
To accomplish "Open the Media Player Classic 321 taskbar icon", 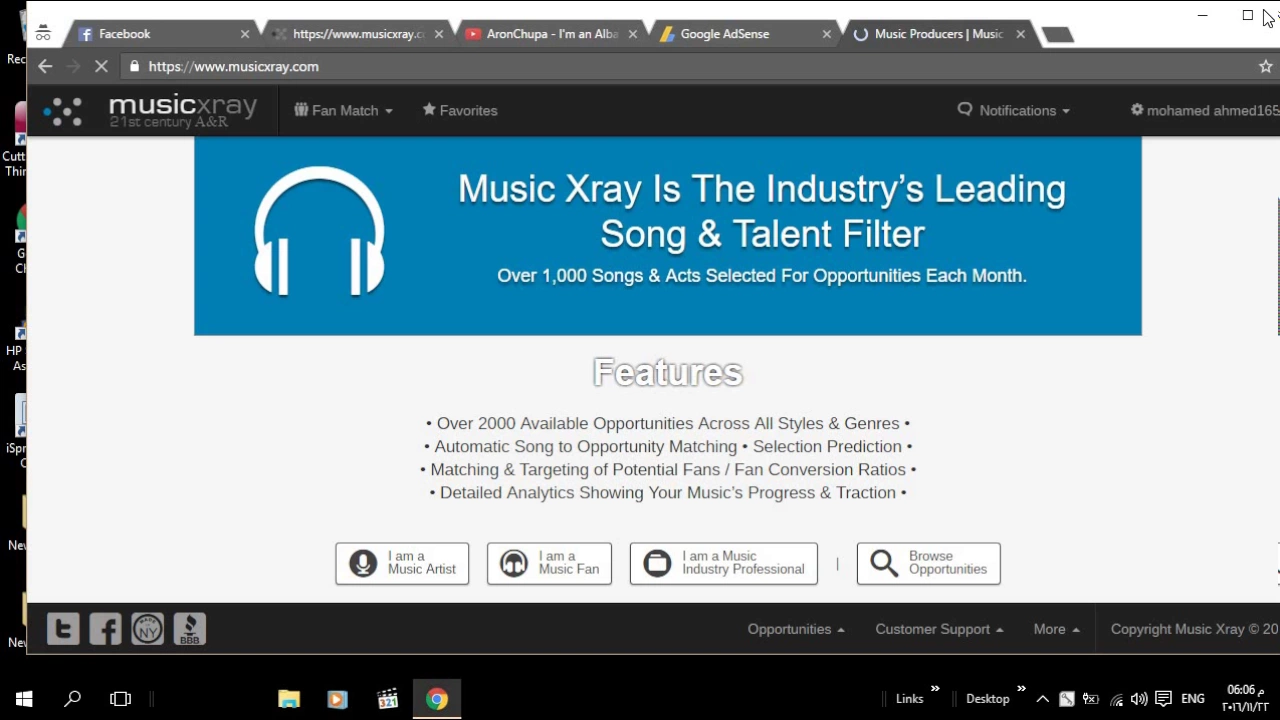I will click(387, 699).
